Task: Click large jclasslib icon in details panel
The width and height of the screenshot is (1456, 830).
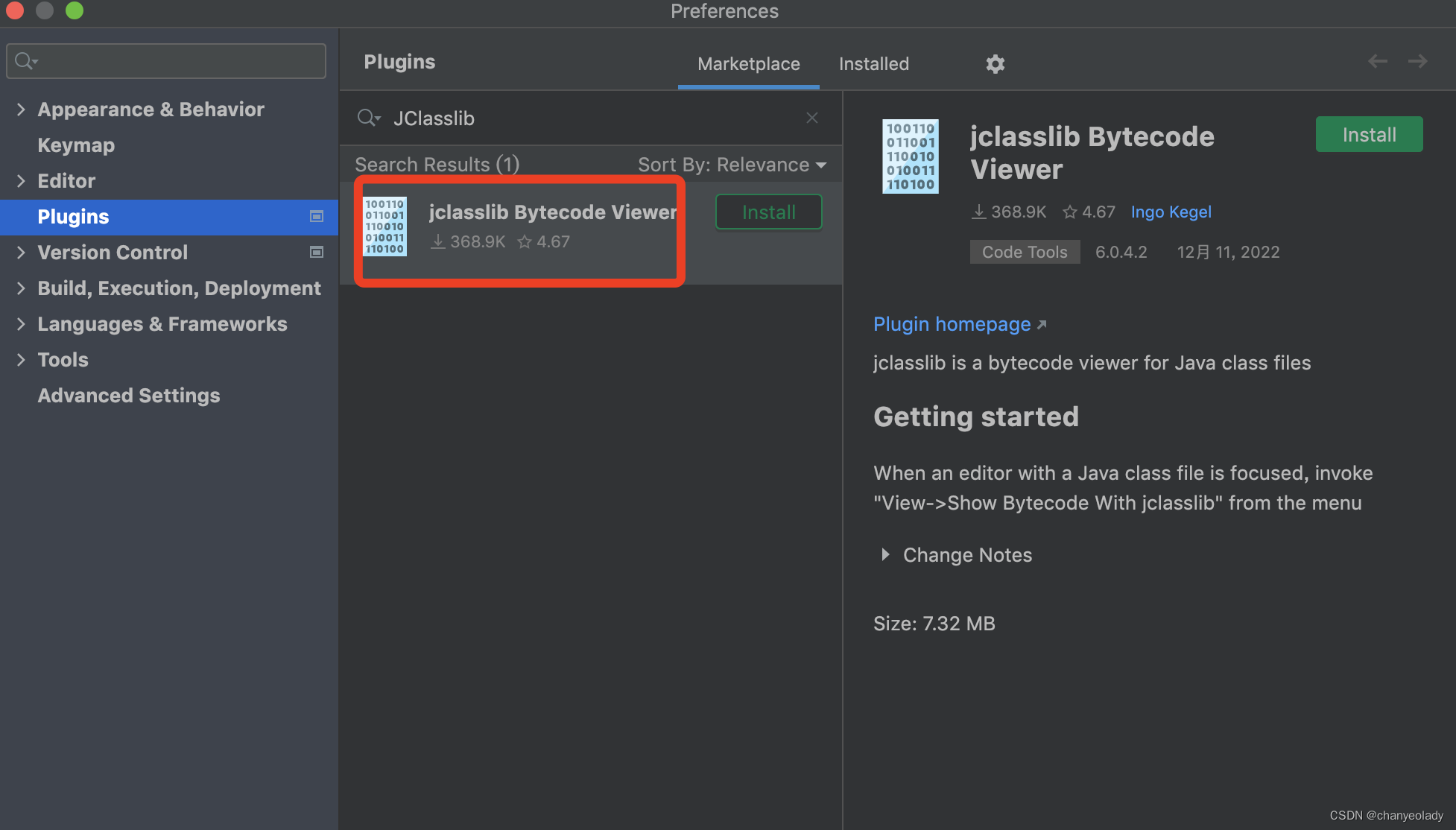Action: click(x=910, y=156)
